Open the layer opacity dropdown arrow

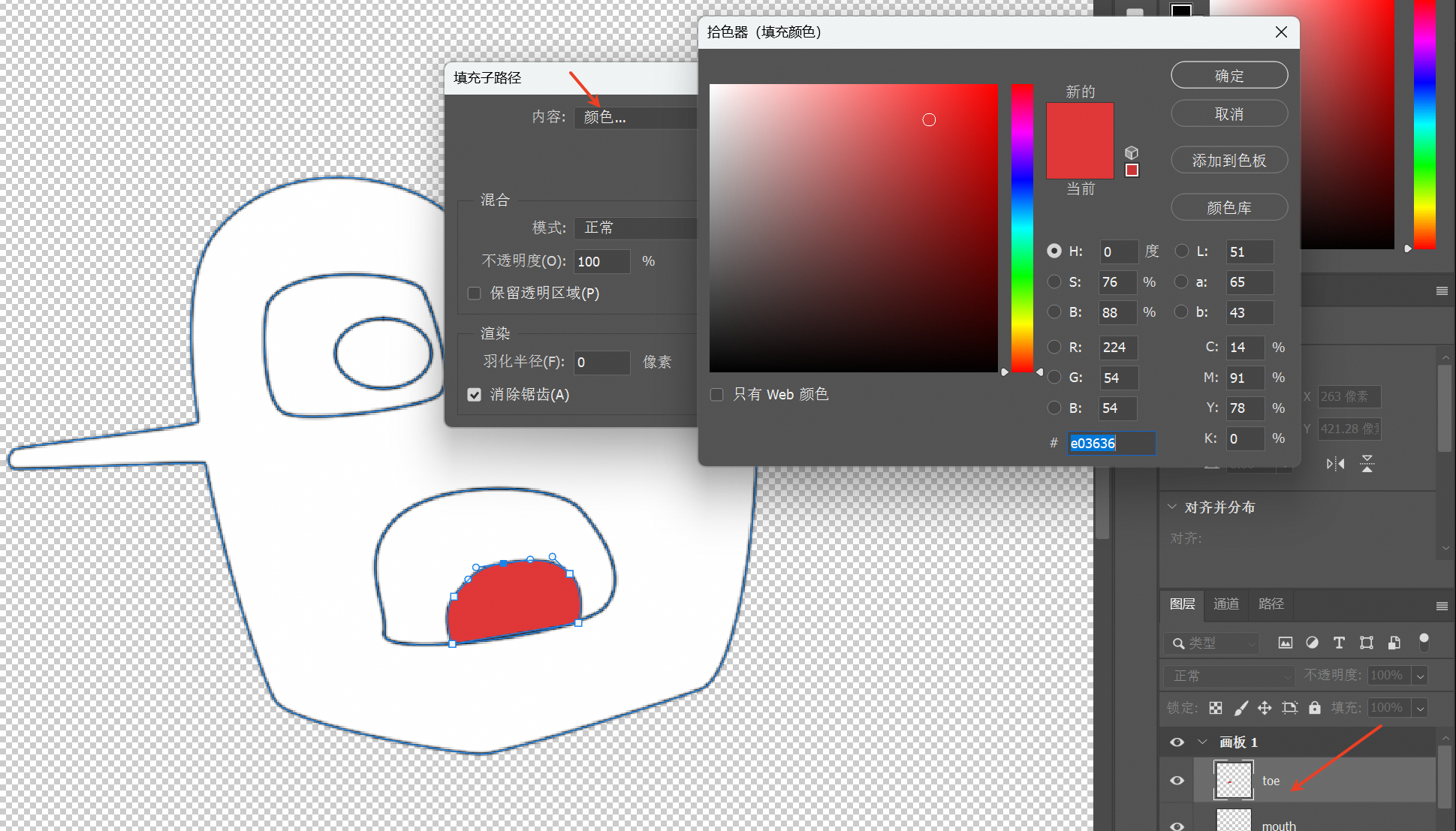(x=1420, y=676)
